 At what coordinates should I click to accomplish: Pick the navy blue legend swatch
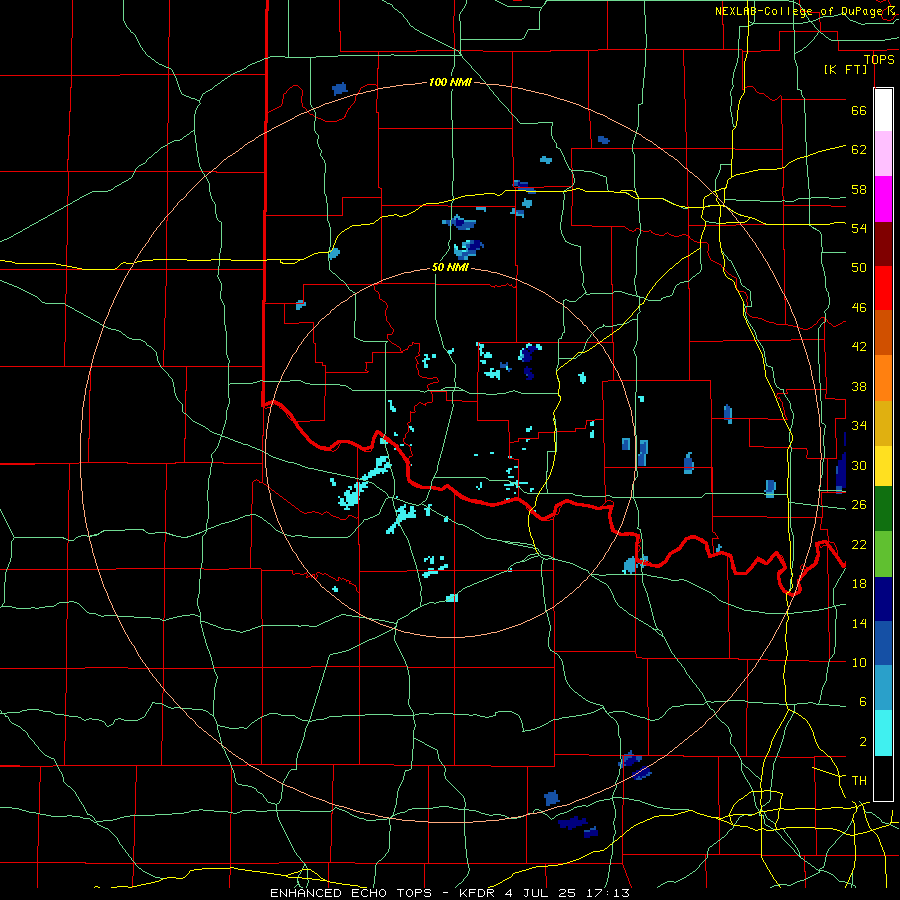click(883, 599)
